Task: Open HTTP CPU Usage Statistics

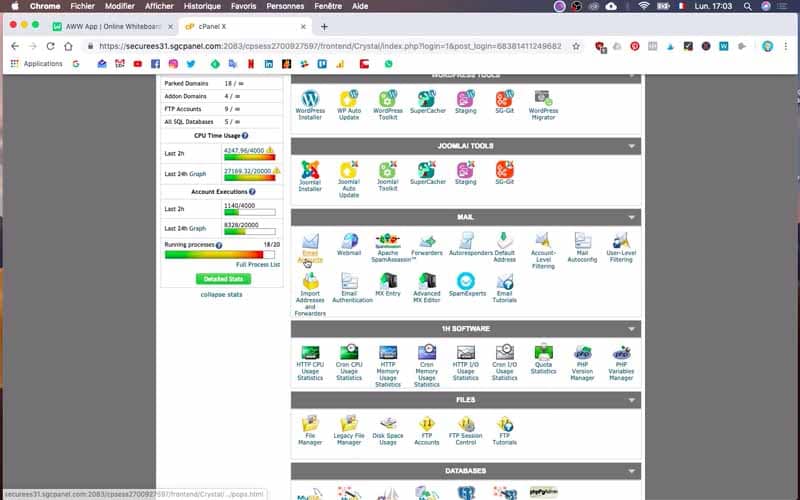Action: (x=310, y=363)
